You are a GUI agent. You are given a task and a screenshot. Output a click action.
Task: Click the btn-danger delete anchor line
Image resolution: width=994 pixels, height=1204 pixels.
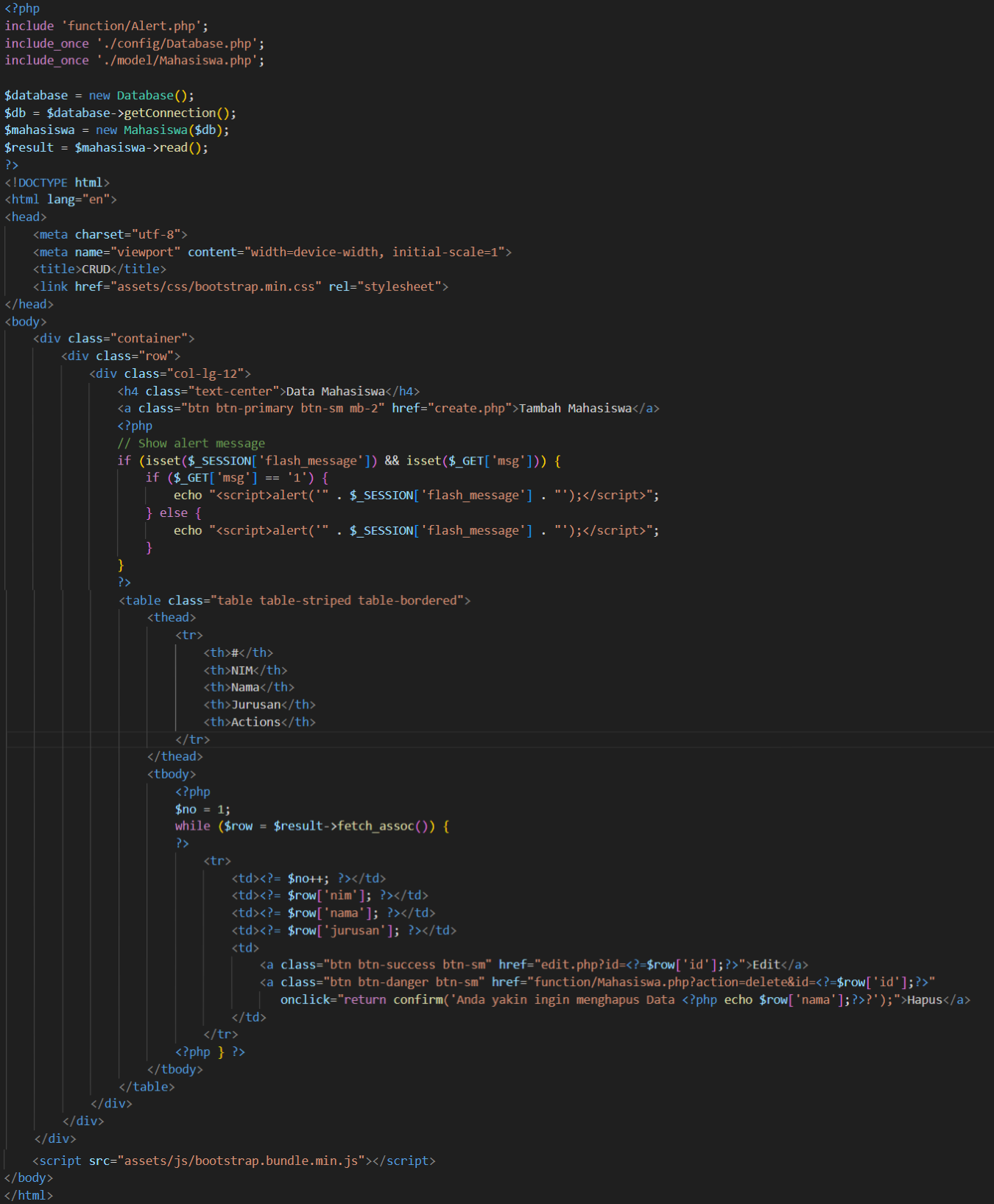(x=598, y=982)
